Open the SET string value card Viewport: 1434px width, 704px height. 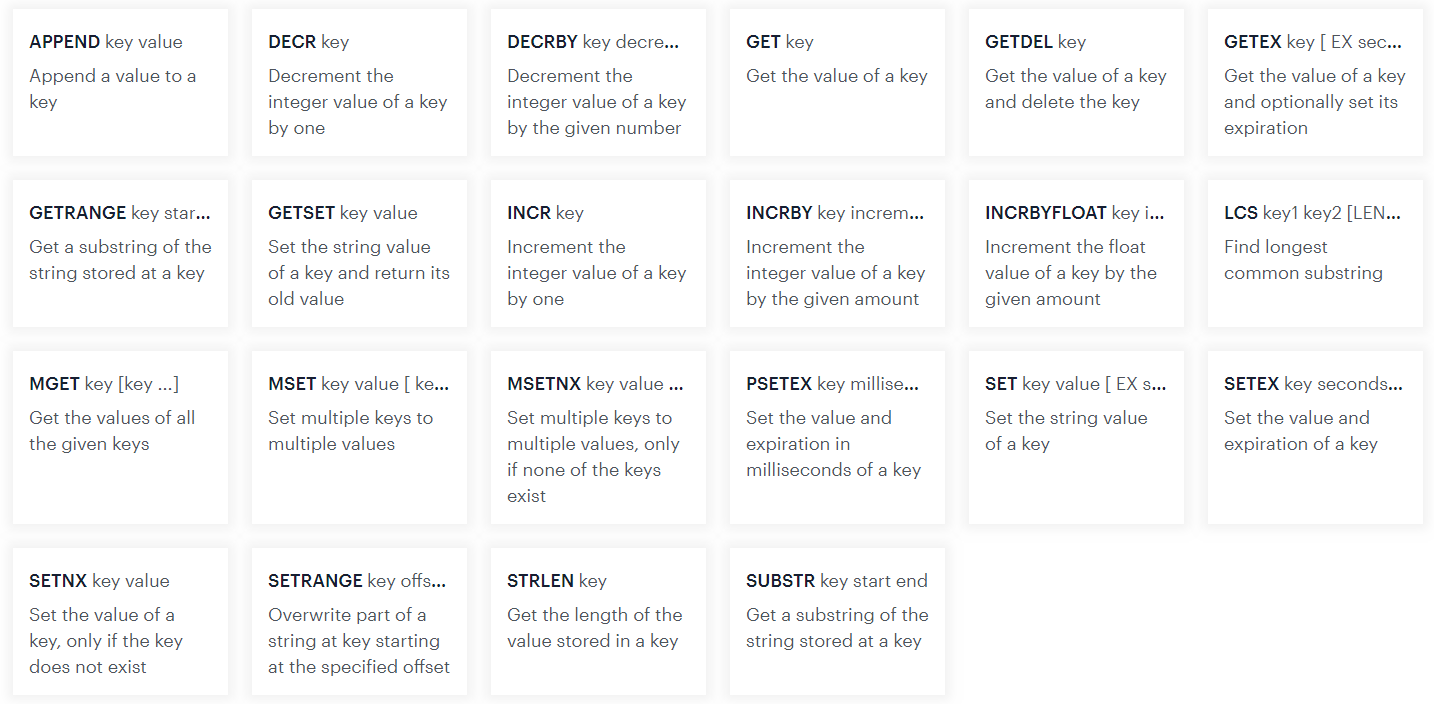click(1076, 437)
